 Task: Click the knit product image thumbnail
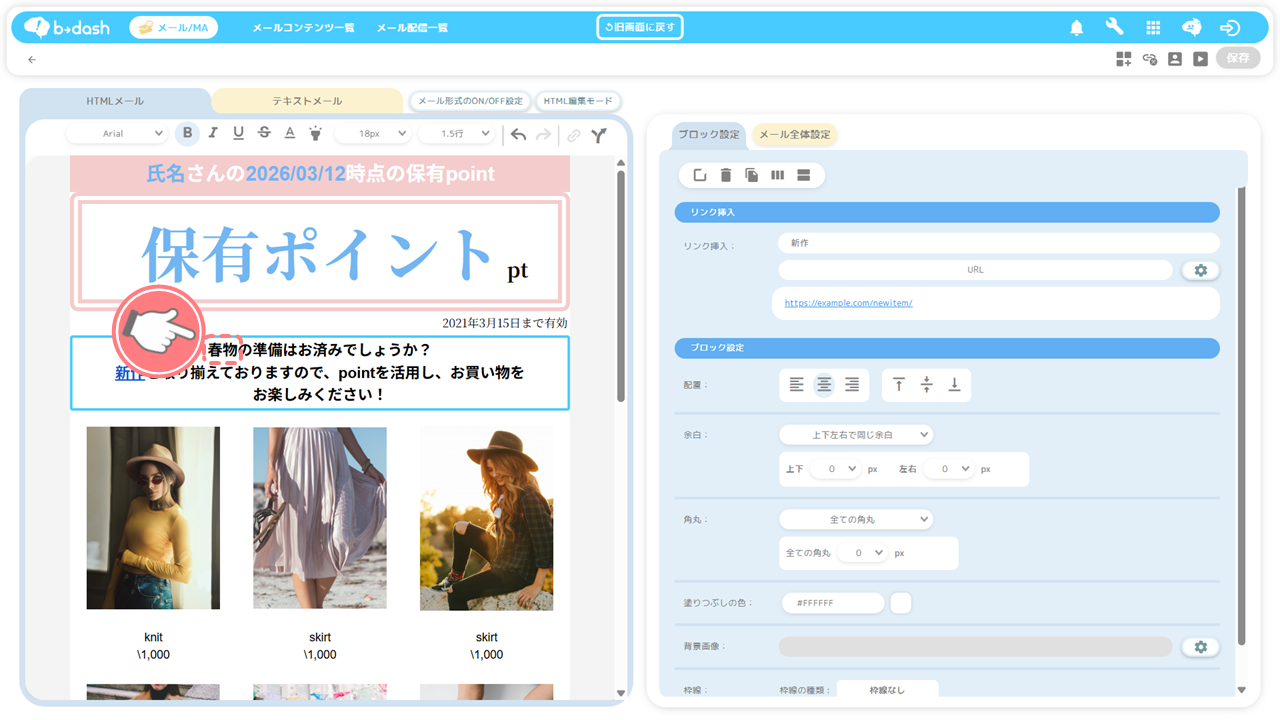pyautogui.click(x=153, y=518)
